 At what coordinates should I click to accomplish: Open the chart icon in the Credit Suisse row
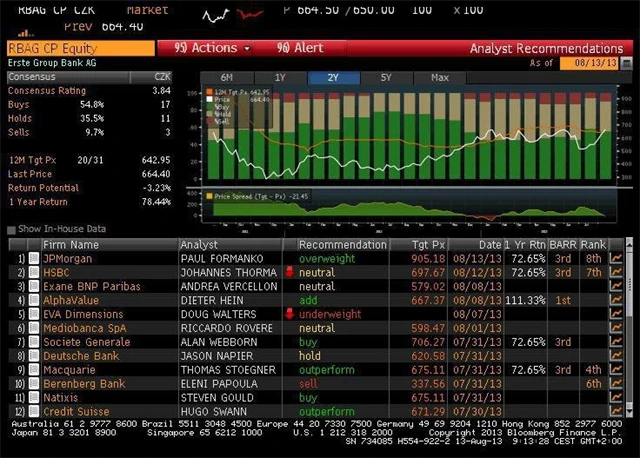[616, 412]
